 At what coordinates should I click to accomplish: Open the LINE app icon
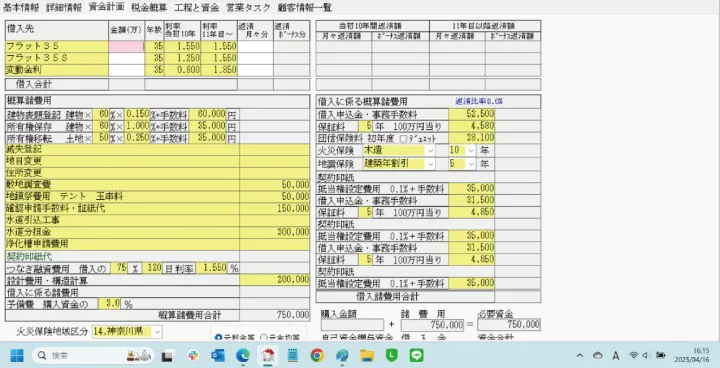point(416,355)
